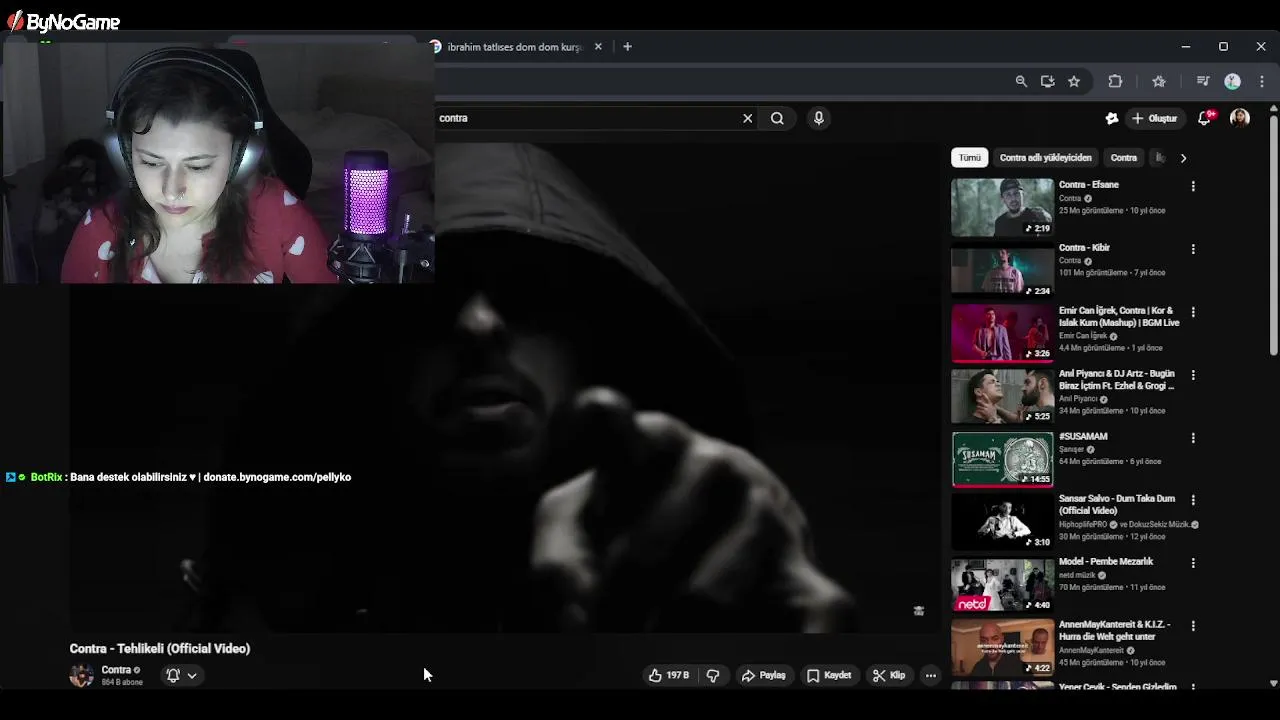Select the ibrahim tatlıses dom dom kurşunu tab
The image size is (1280, 720).
[514, 47]
